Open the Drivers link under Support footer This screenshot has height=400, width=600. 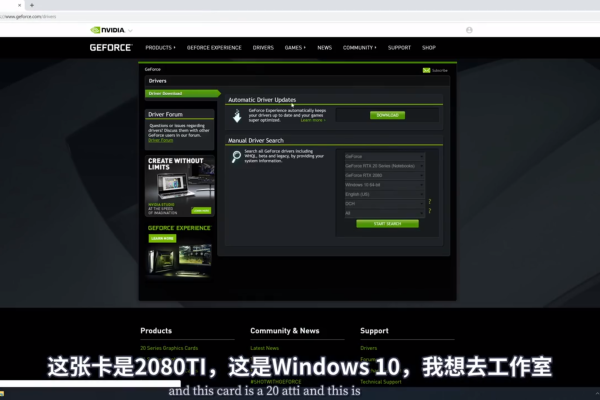coord(368,348)
